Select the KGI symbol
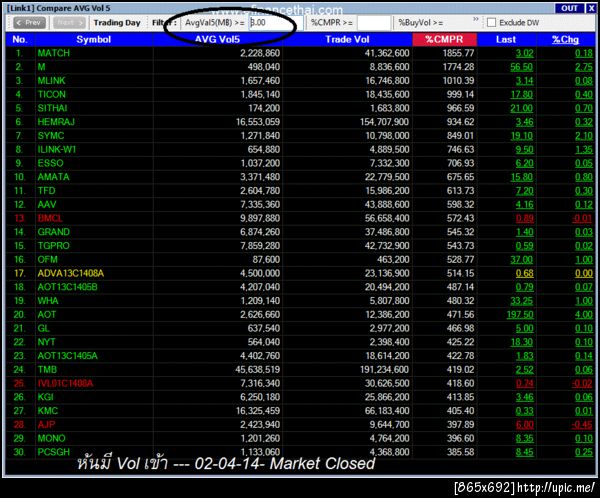This screenshot has height=498, width=600. (x=46, y=398)
